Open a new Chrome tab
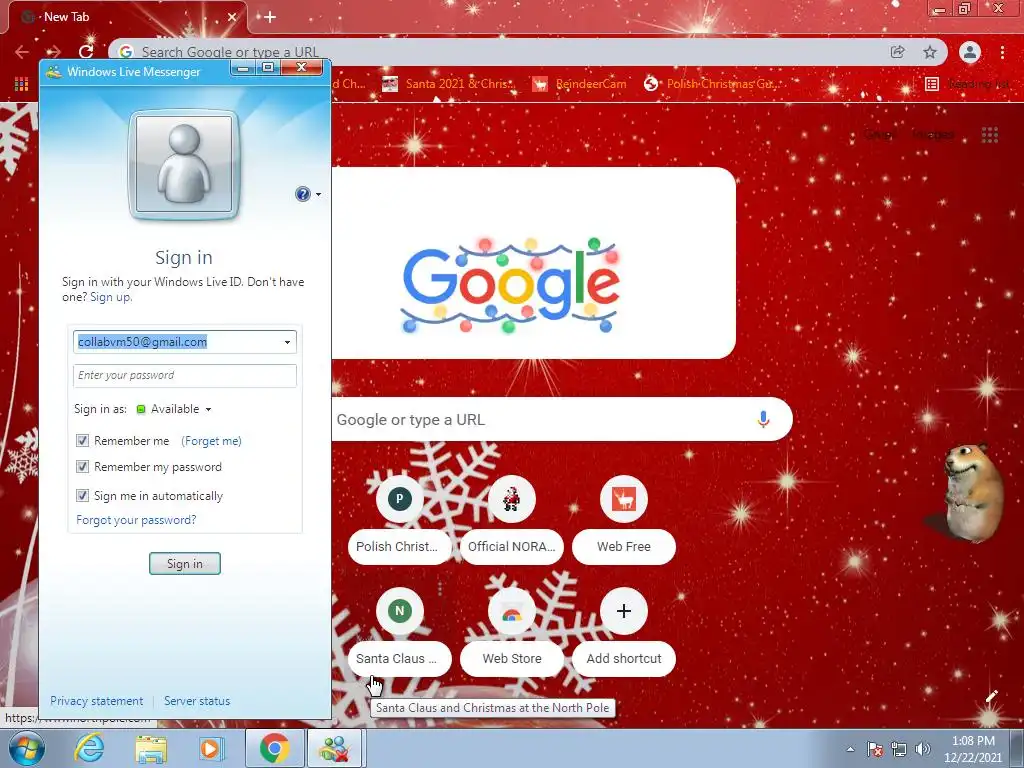This screenshot has height=768, width=1024. pos(270,17)
